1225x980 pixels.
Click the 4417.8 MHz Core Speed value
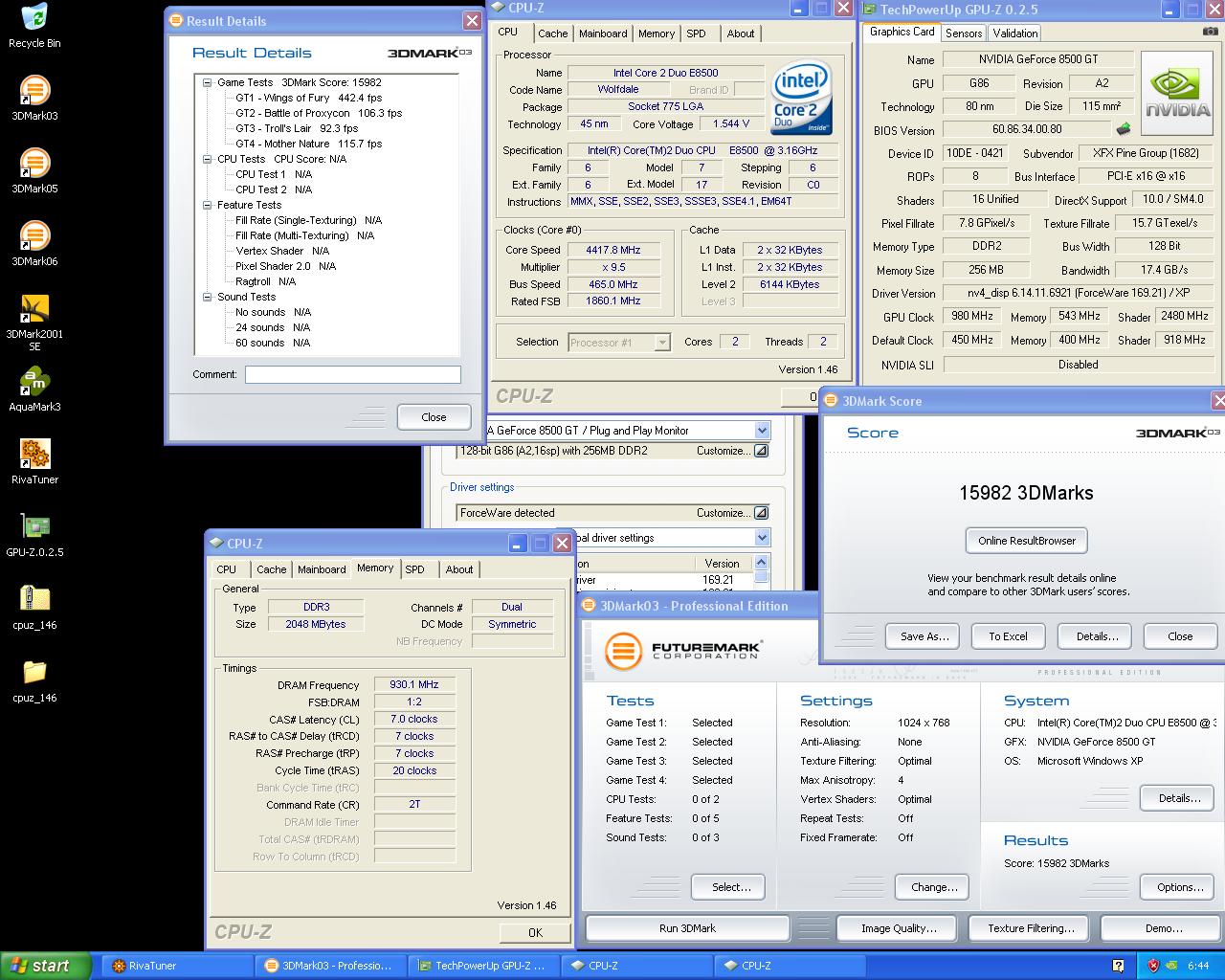[612, 250]
